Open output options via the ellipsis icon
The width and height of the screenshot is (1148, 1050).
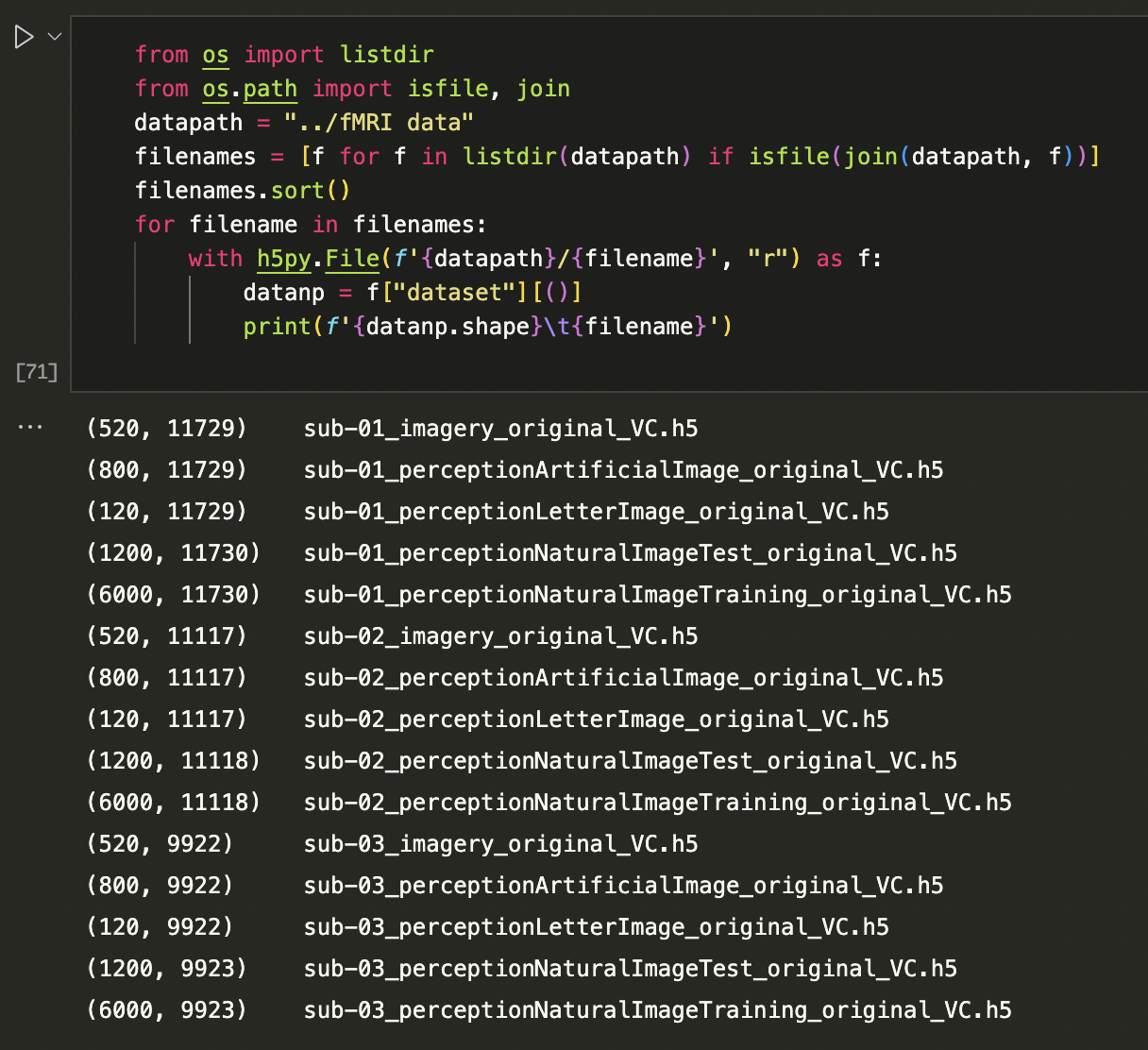point(29,426)
